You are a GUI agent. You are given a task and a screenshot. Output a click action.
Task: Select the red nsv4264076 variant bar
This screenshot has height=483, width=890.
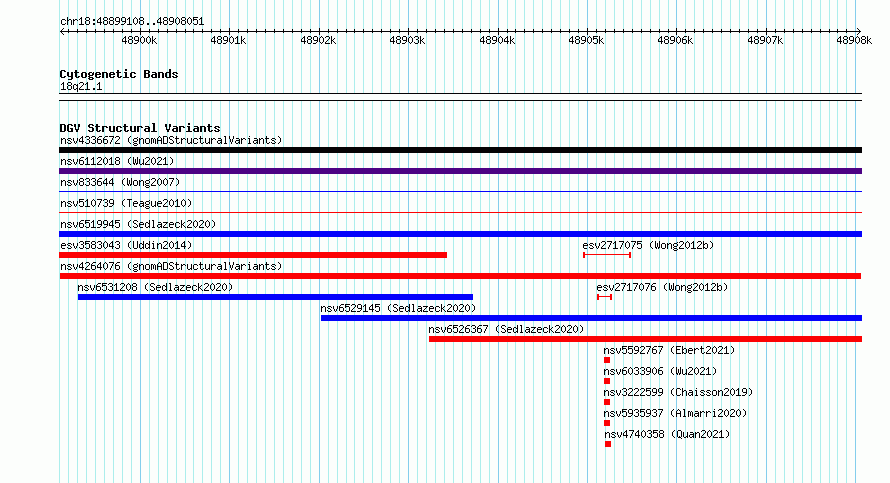(x=460, y=276)
